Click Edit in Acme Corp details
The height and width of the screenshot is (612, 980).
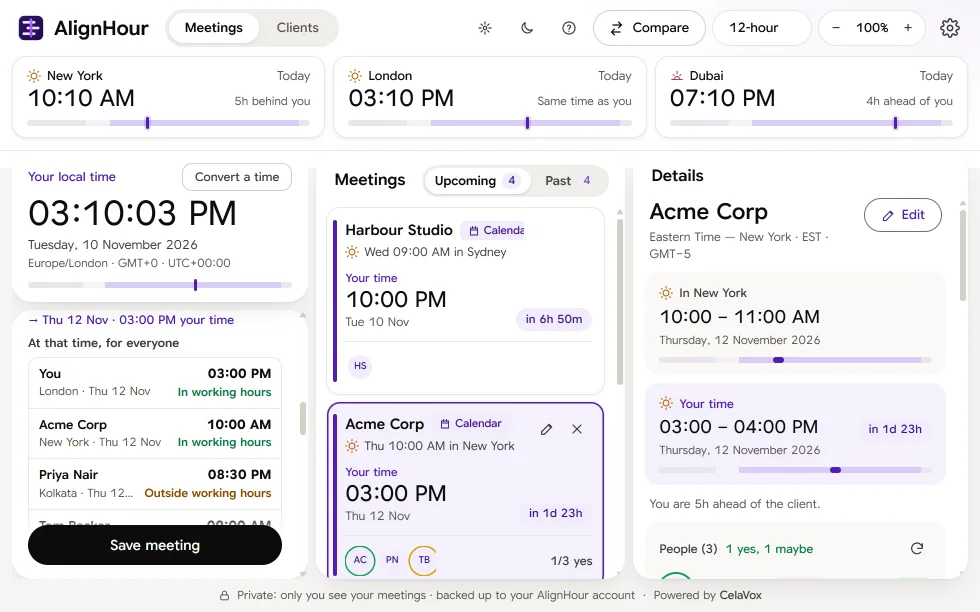(902, 215)
